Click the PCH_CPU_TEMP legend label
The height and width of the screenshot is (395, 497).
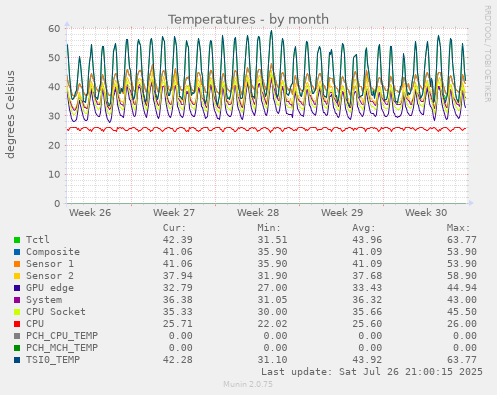pos(62,336)
